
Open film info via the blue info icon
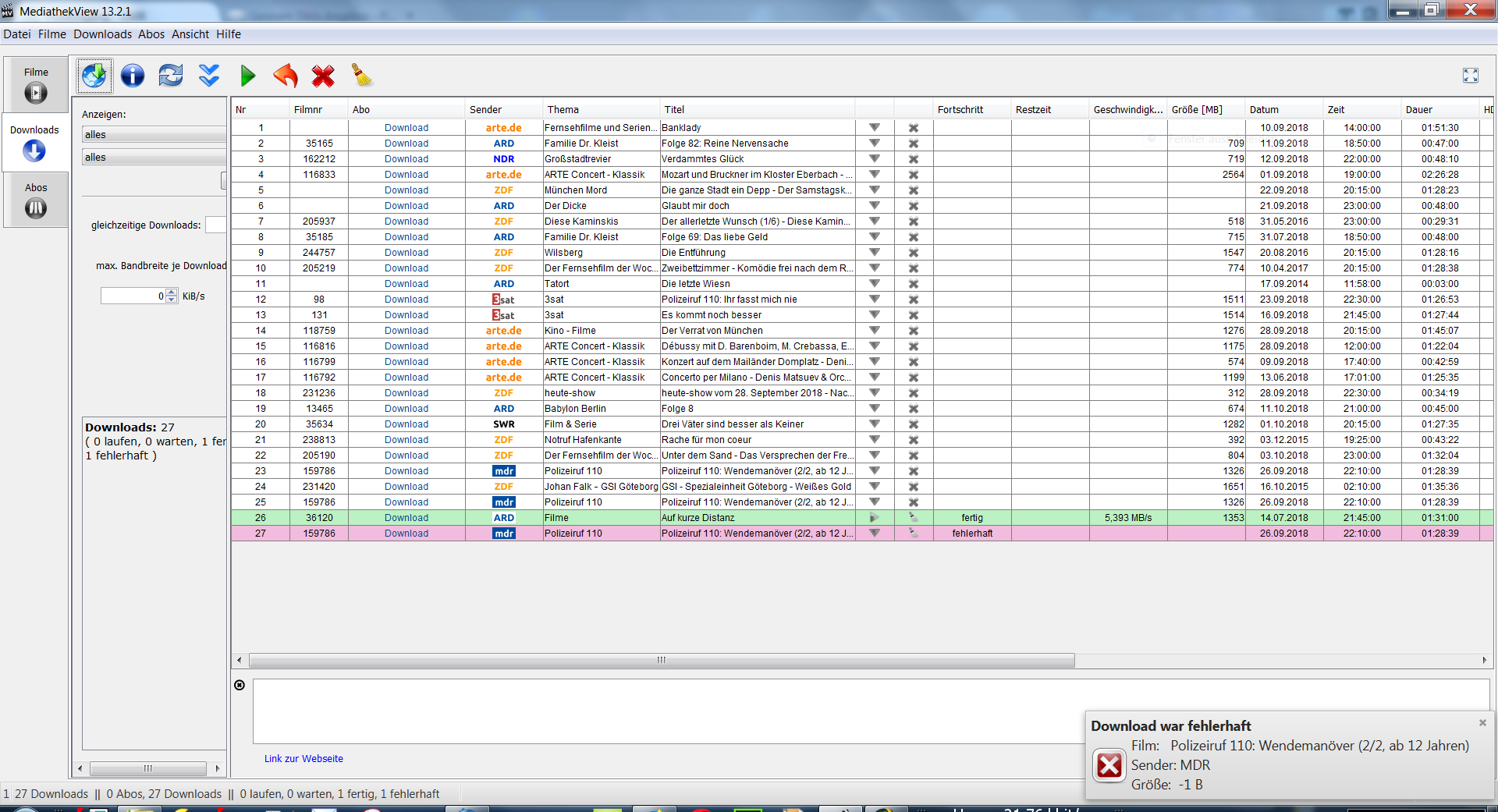coord(133,76)
